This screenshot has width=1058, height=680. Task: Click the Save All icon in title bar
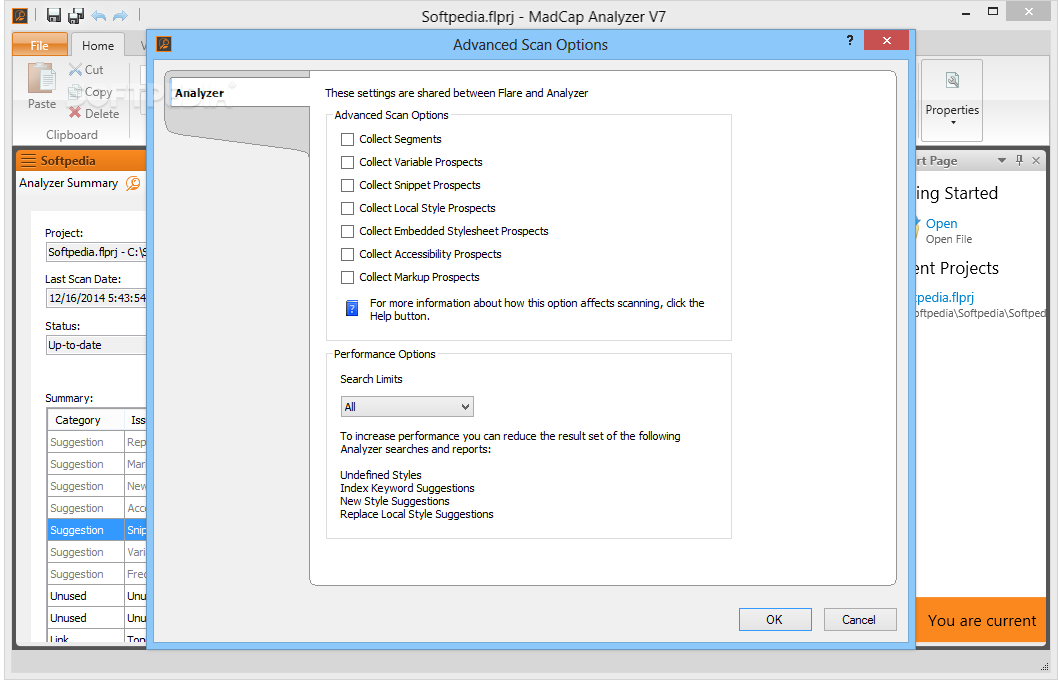(x=76, y=15)
